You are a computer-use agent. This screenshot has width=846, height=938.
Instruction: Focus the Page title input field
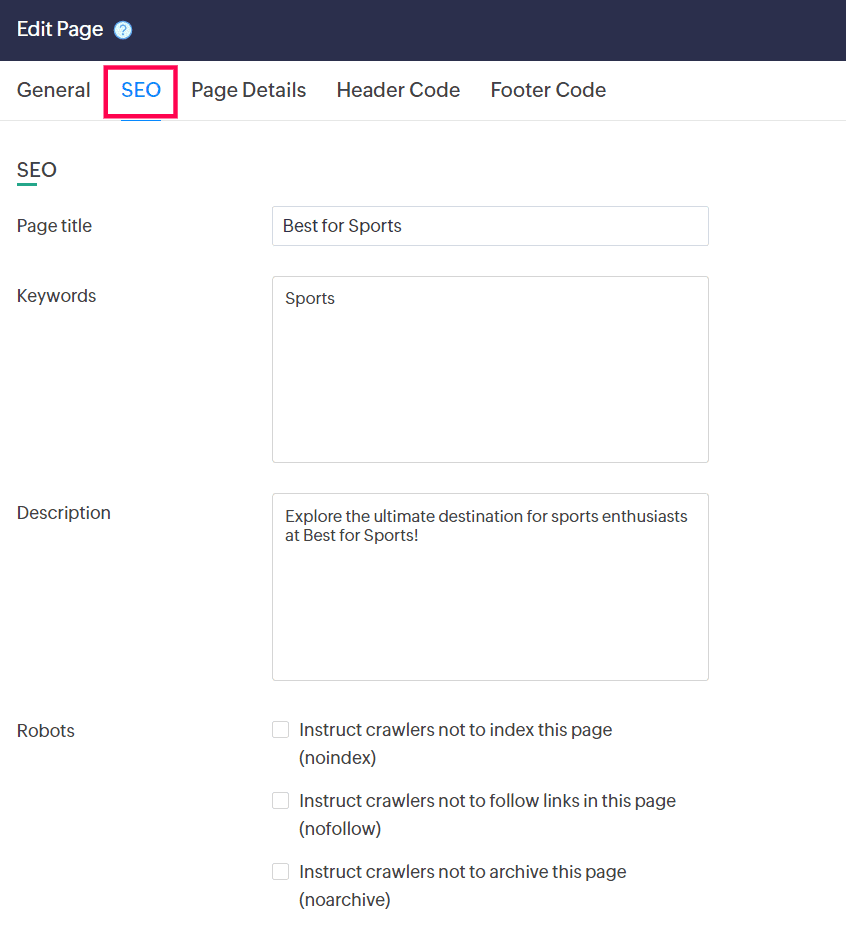tap(490, 226)
